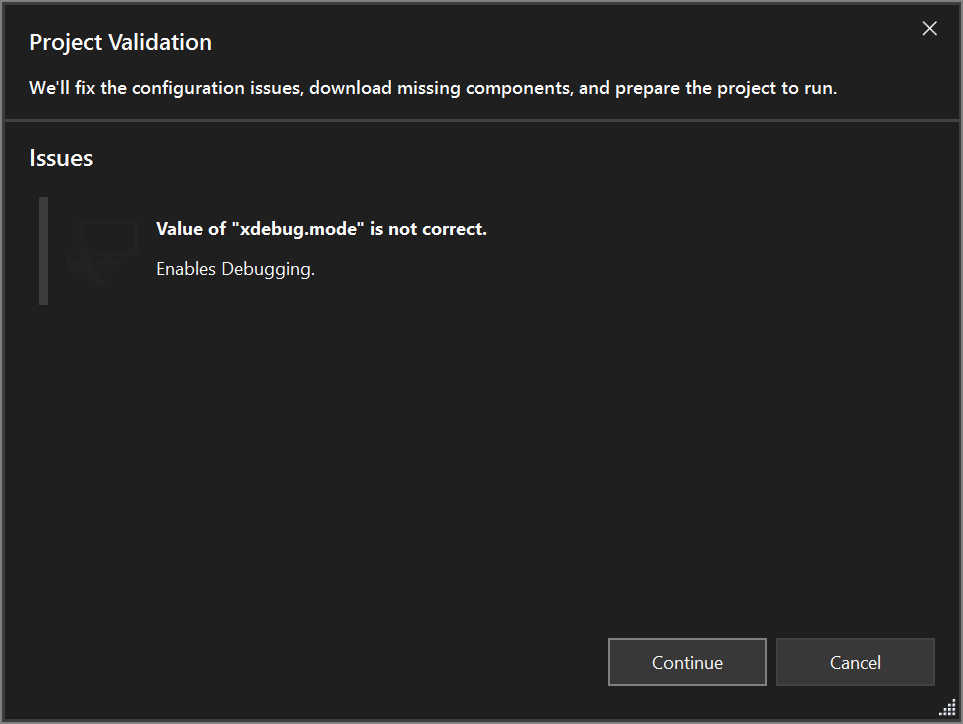Click the word "xdebug.mode" in issue title
The height and width of the screenshot is (724, 963).
pos(298,229)
